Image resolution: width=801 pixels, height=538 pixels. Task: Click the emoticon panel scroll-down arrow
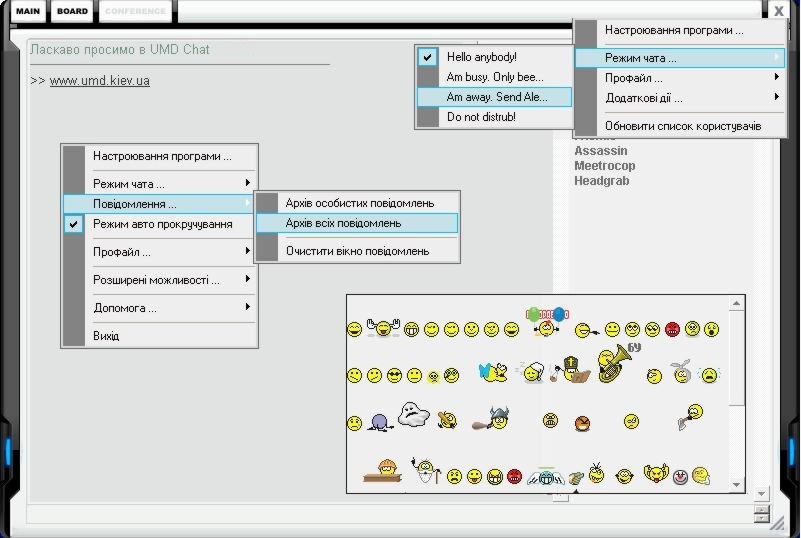pyautogui.click(x=737, y=485)
